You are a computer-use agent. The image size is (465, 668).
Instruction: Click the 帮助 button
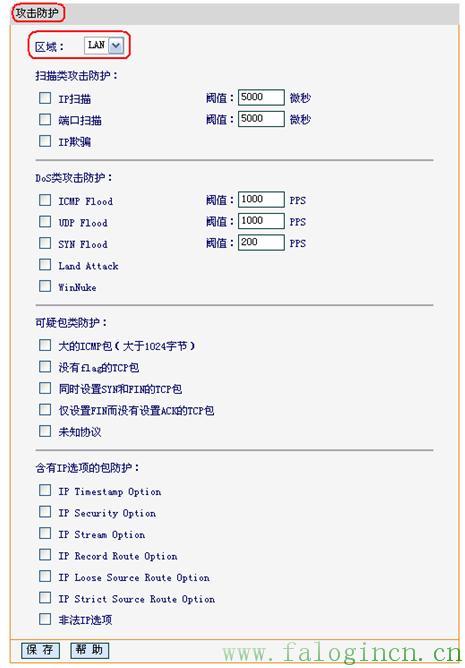click(x=90, y=650)
